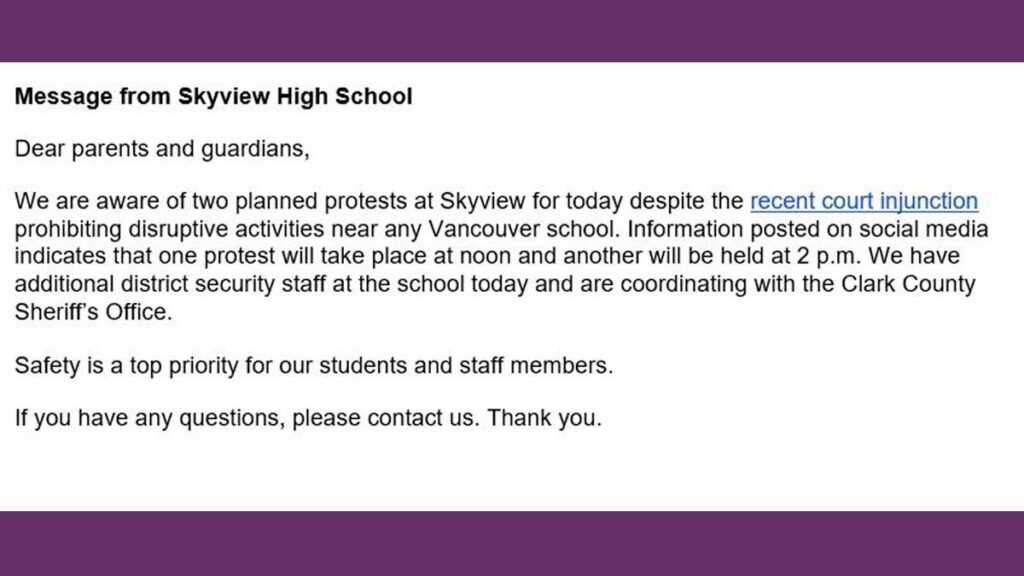Click the bottom purple banner
1024x576 pixels.
pos(512,543)
